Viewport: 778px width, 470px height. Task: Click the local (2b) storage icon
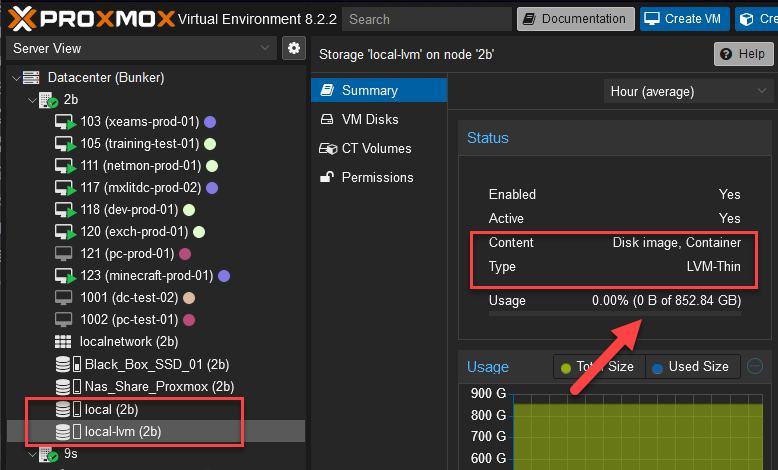click(x=64, y=409)
